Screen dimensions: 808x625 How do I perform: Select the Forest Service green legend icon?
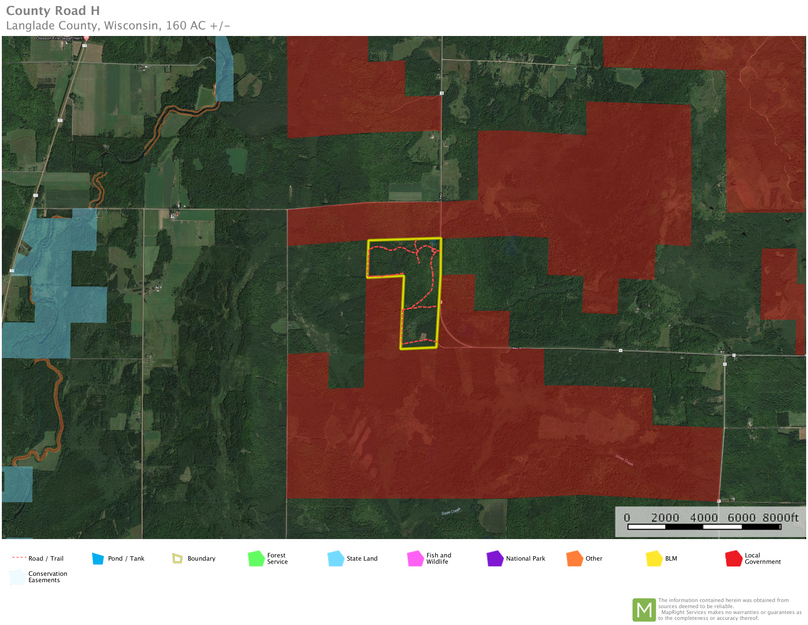pyautogui.click(x=256, y=558)
